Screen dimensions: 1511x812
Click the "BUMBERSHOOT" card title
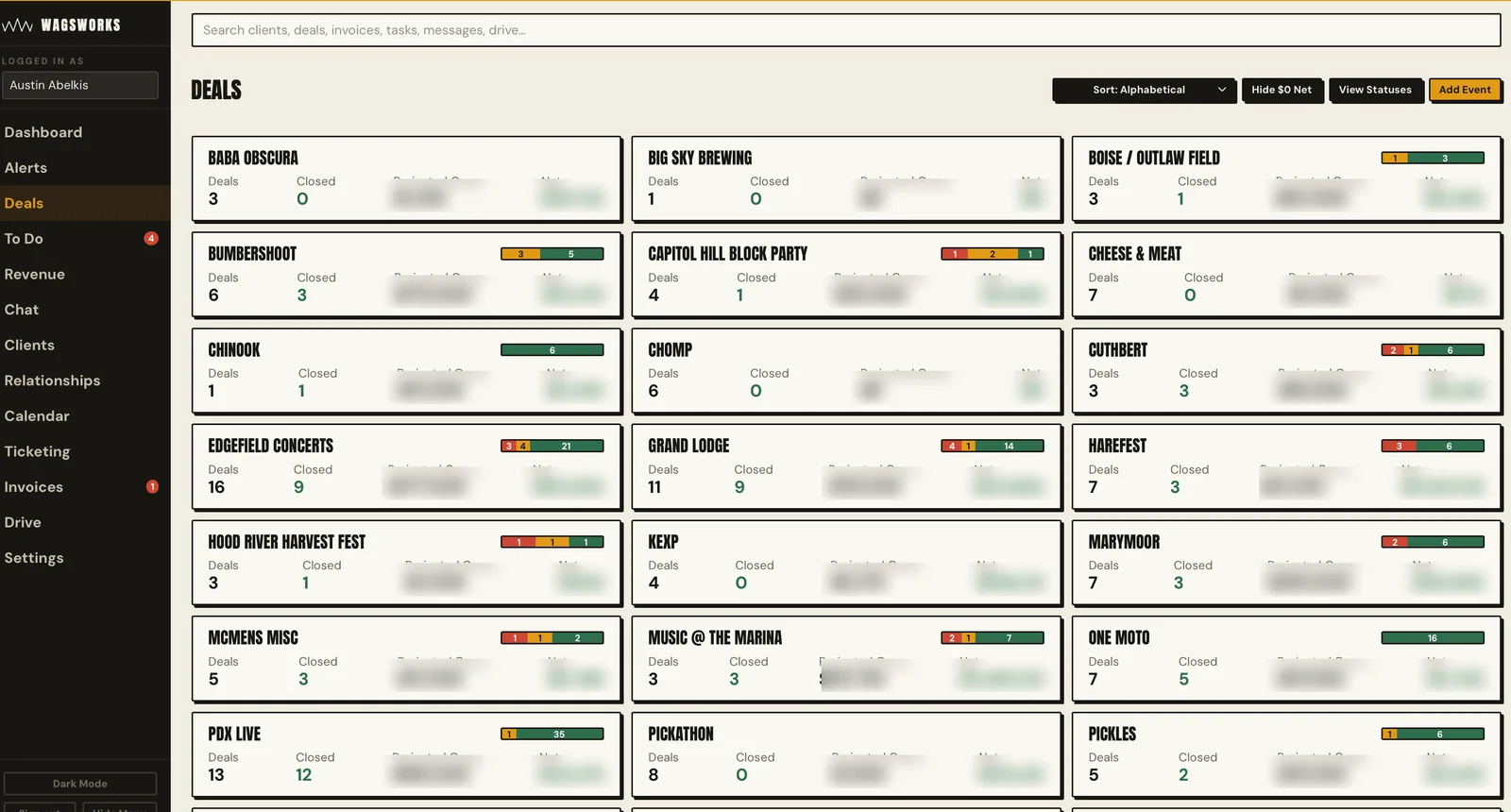pyautogui.click(x=252, y=254)
